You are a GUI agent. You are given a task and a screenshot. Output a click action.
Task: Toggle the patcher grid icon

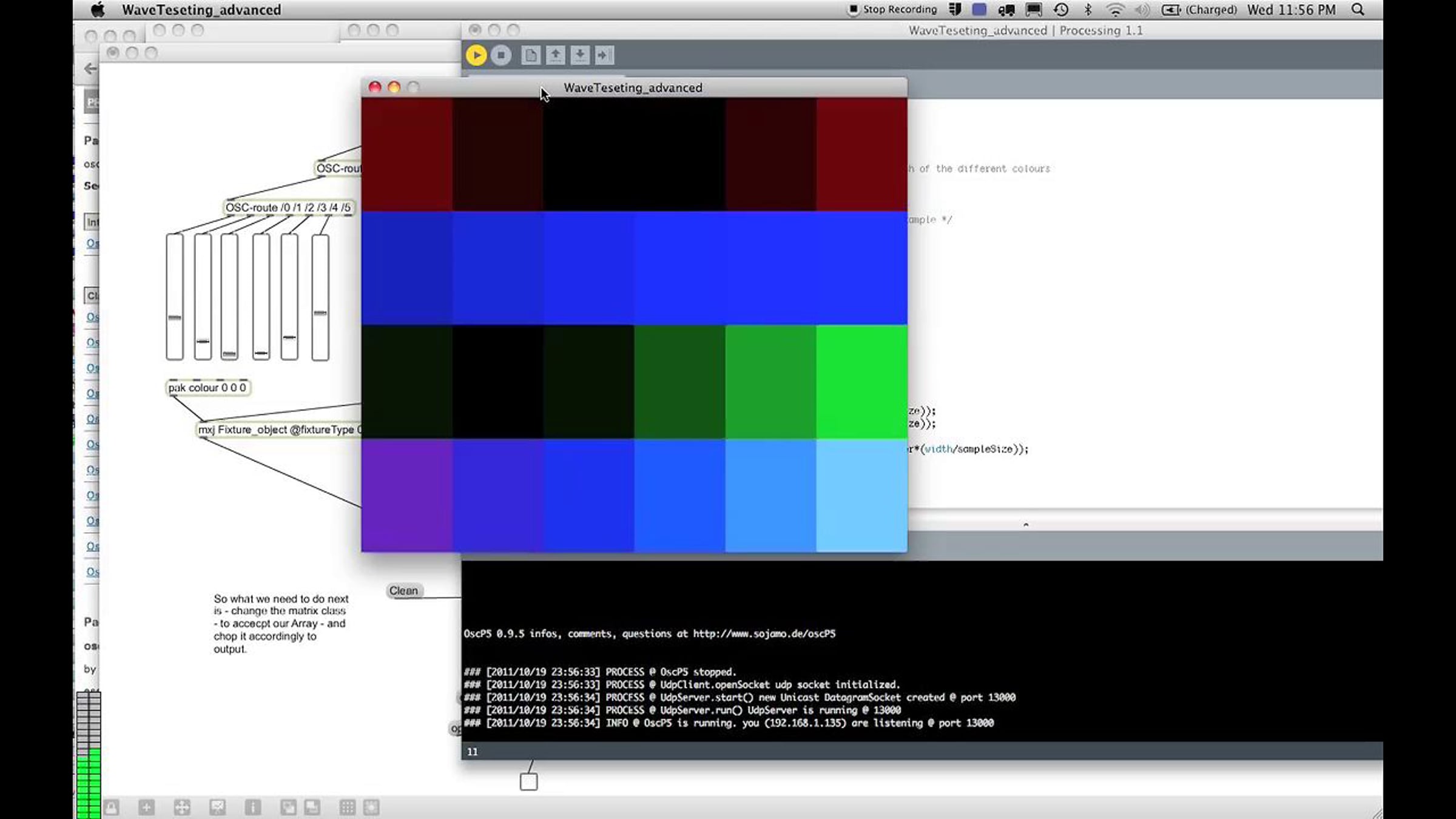point(347,807)
